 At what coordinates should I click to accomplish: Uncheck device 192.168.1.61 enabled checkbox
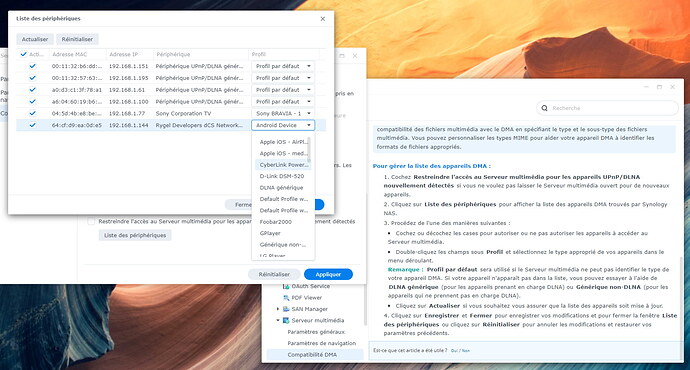point(32,90)
